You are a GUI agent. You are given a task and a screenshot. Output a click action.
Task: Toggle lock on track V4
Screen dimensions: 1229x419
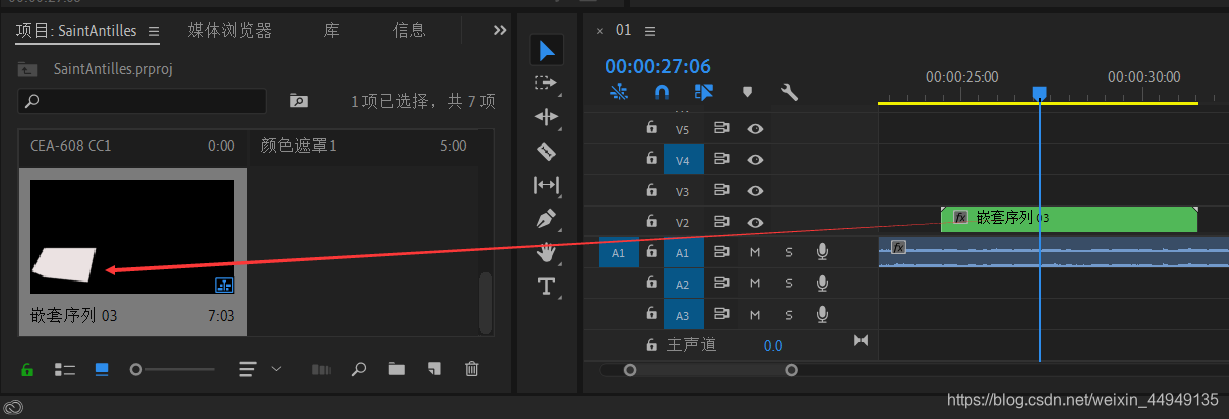(652, 159)
